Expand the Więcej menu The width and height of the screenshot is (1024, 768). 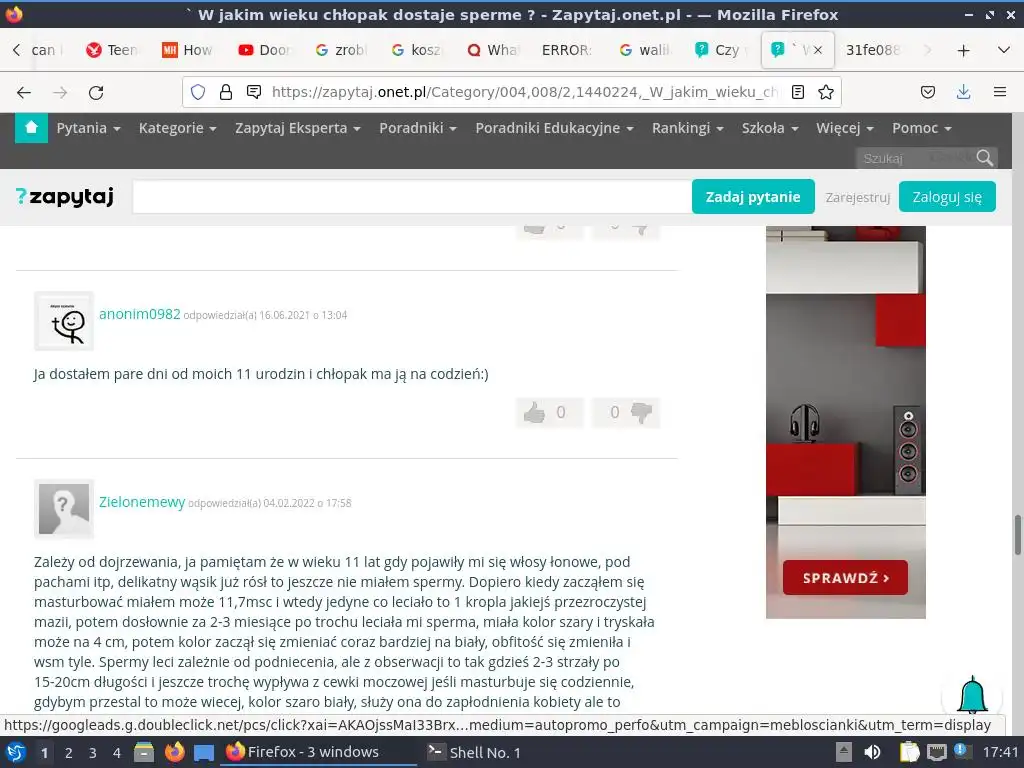pos(844,128)
